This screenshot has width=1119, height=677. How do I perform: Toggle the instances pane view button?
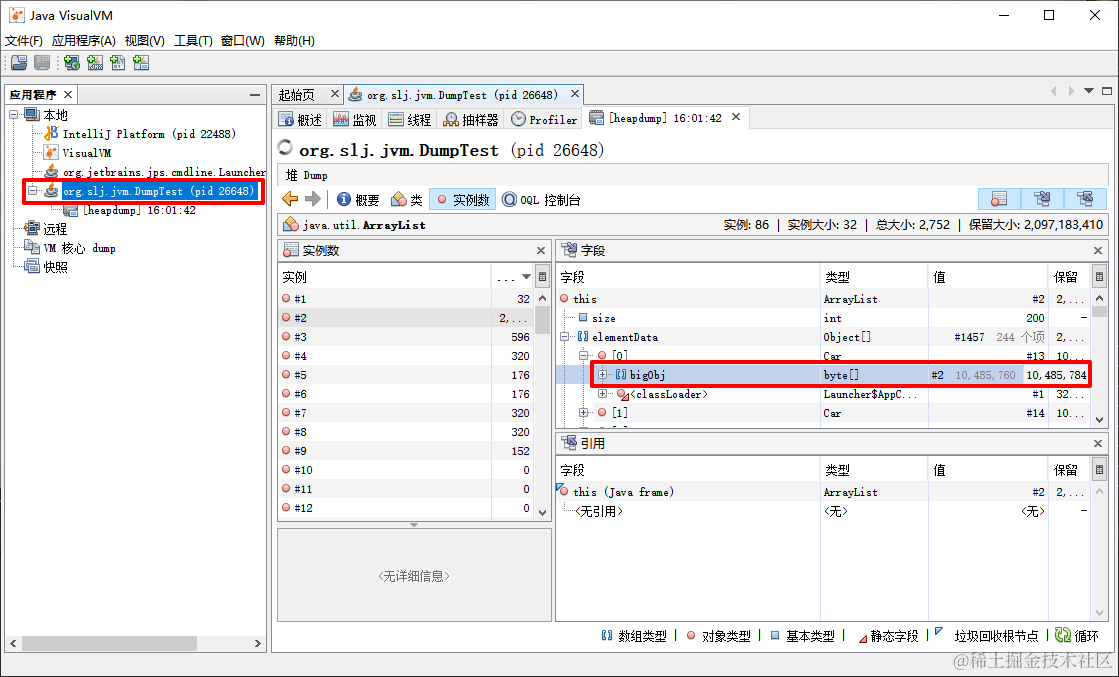click(999, 199)
